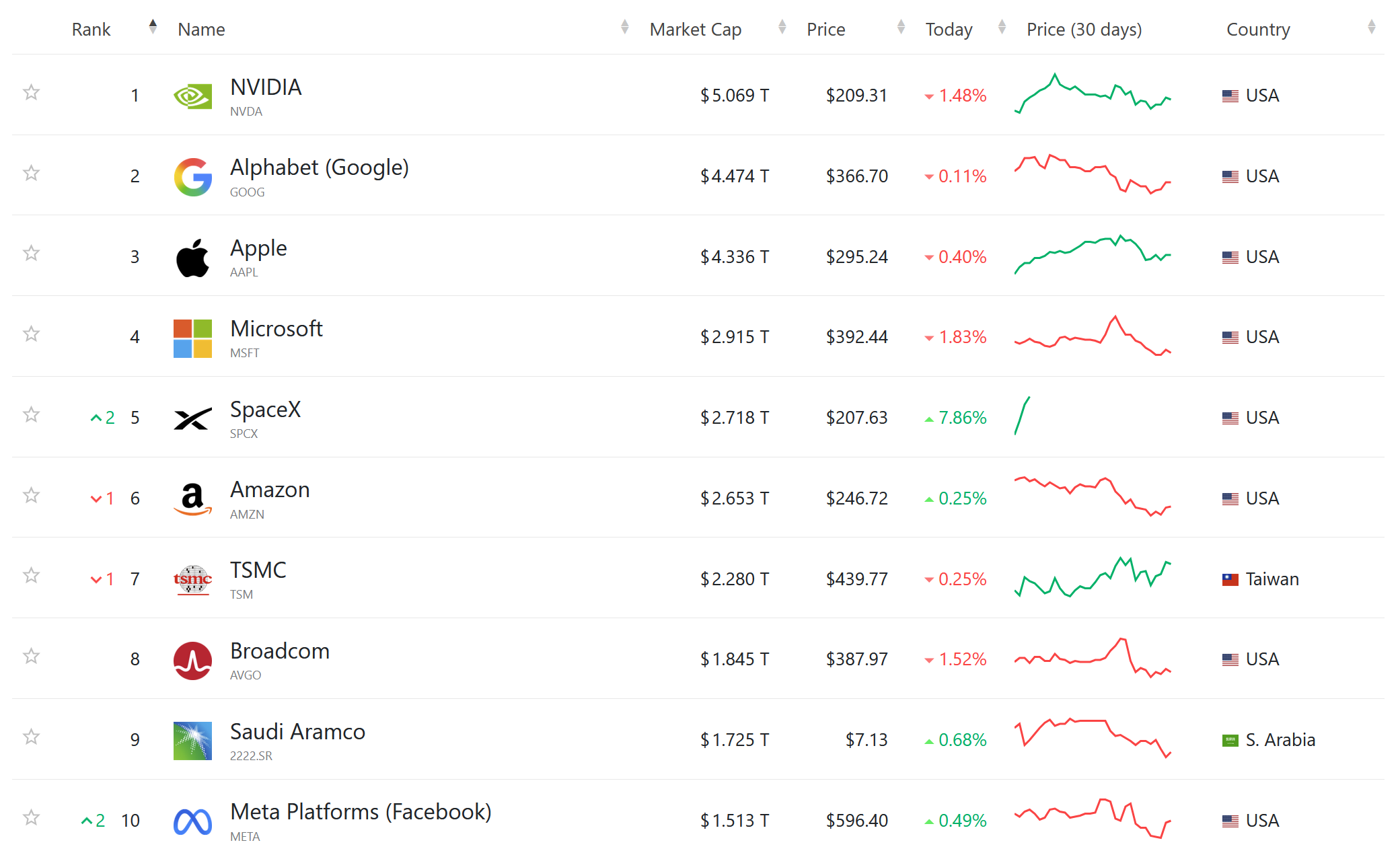Click the NVIDIA company logo

[x=192, y=96]
